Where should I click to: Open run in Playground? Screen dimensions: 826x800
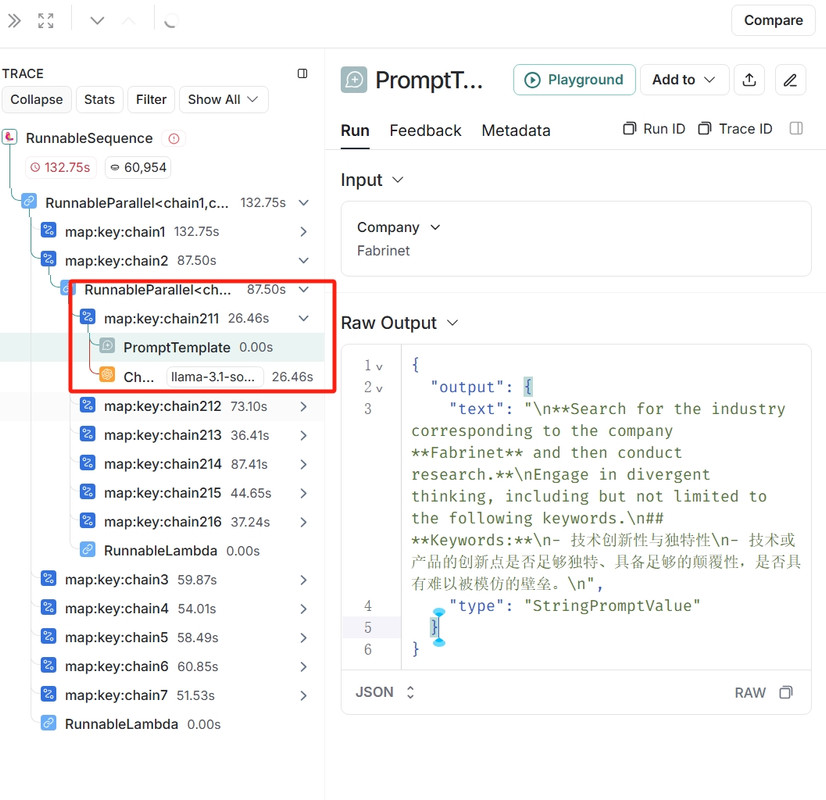click(574, 80)
